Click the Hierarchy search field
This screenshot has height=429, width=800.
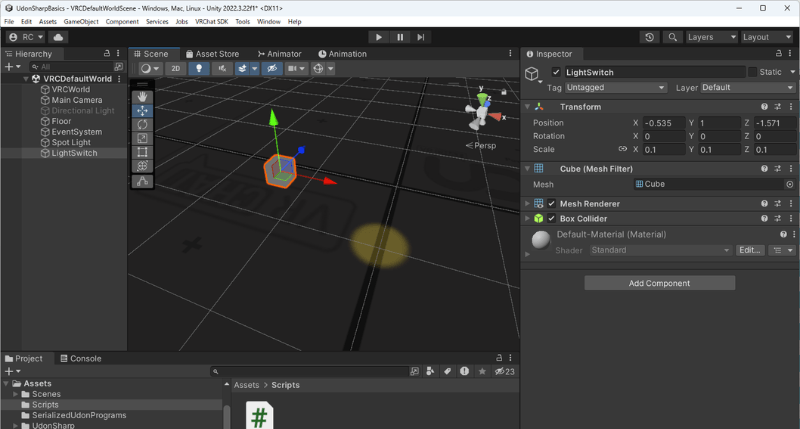(x=71, y=67)
